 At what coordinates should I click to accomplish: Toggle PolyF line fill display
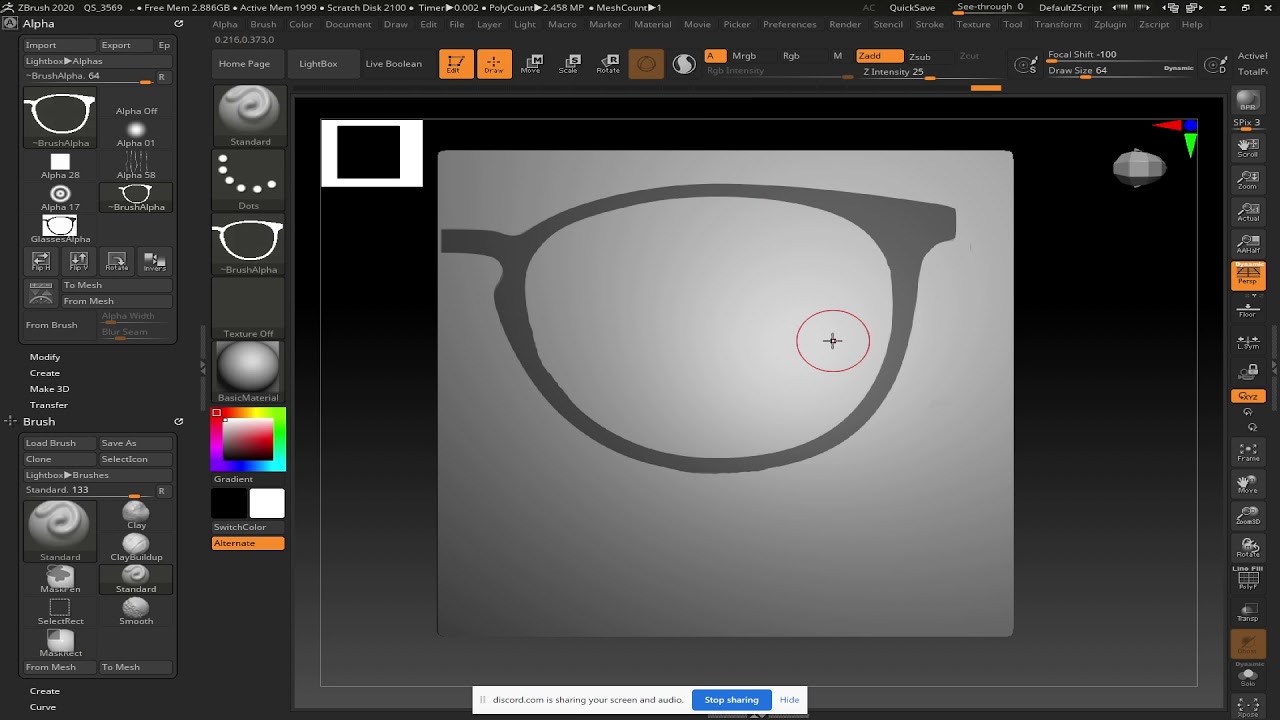1248,580
